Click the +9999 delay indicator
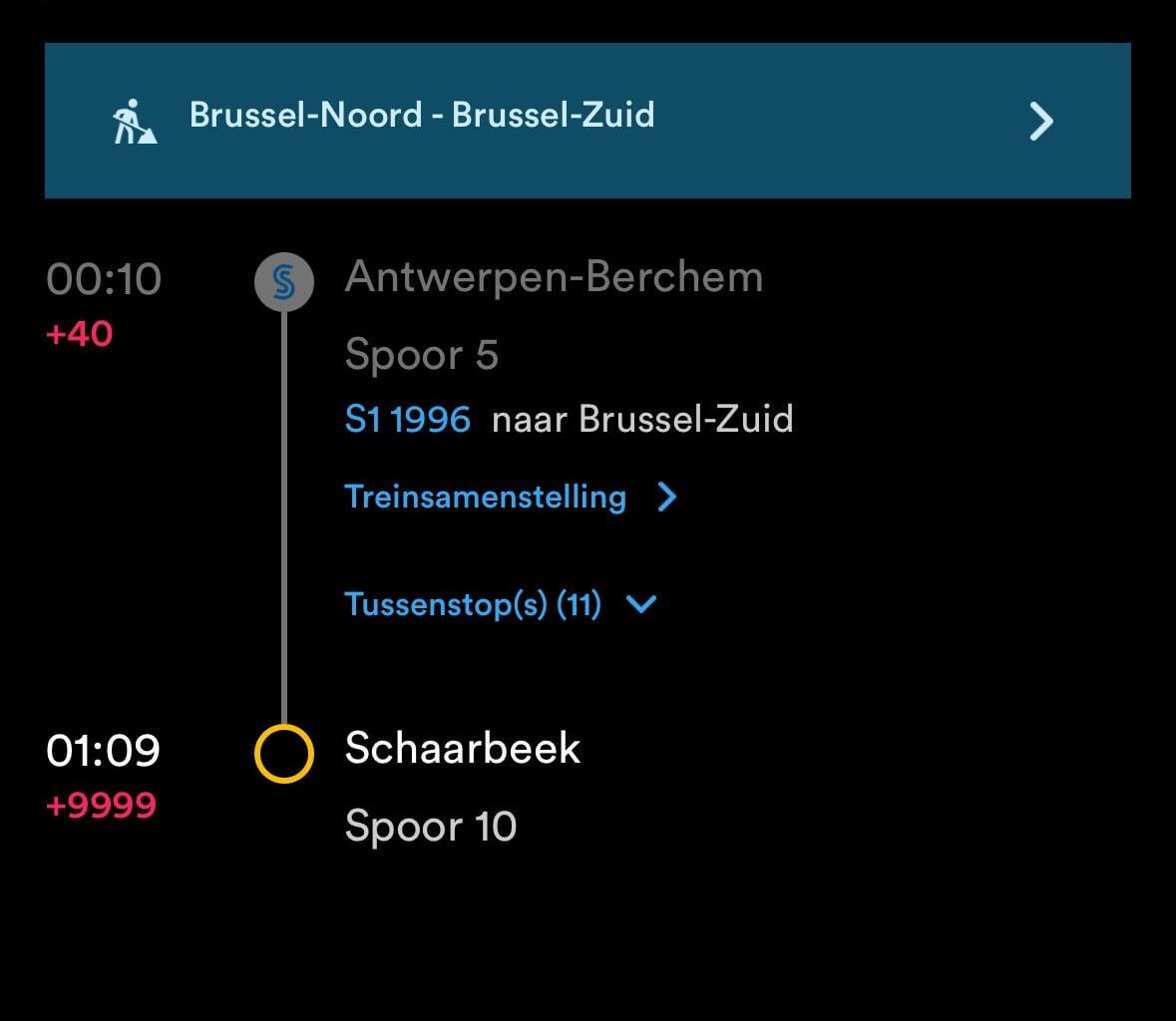1176x1021 pixels. (x=101, y=805)
